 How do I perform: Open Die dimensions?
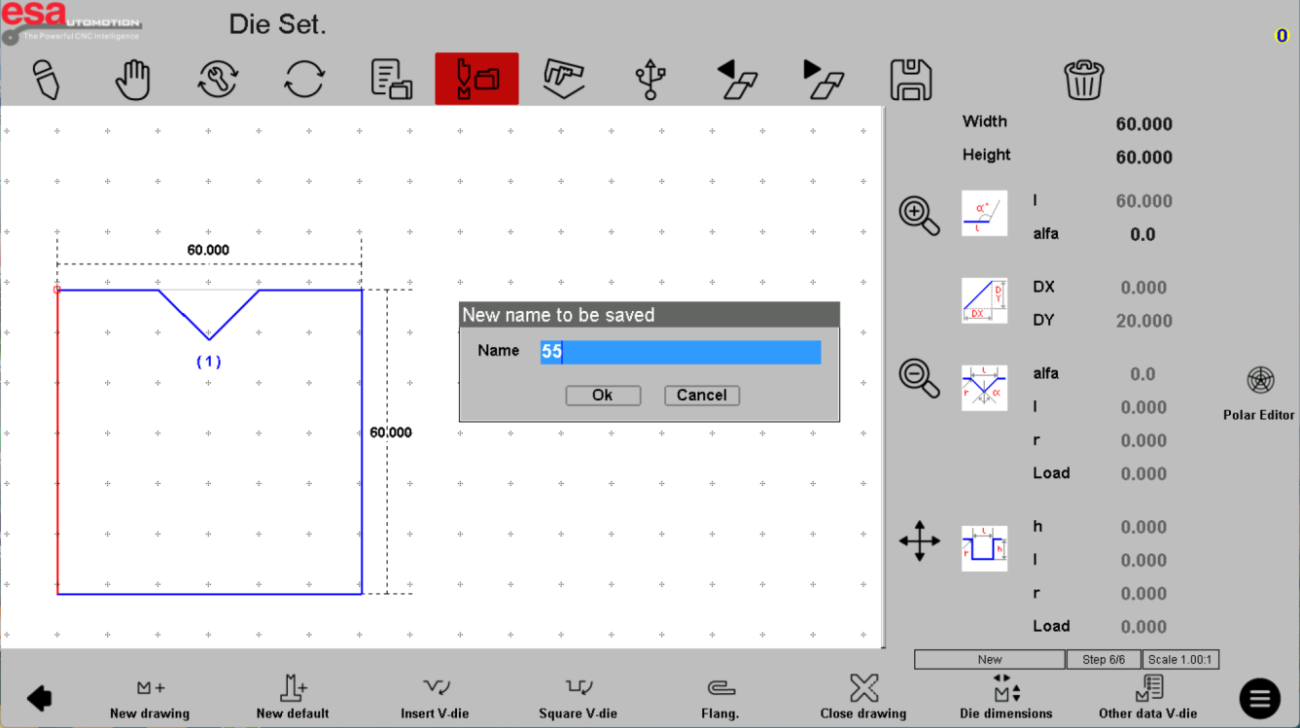click(1005, 697)
